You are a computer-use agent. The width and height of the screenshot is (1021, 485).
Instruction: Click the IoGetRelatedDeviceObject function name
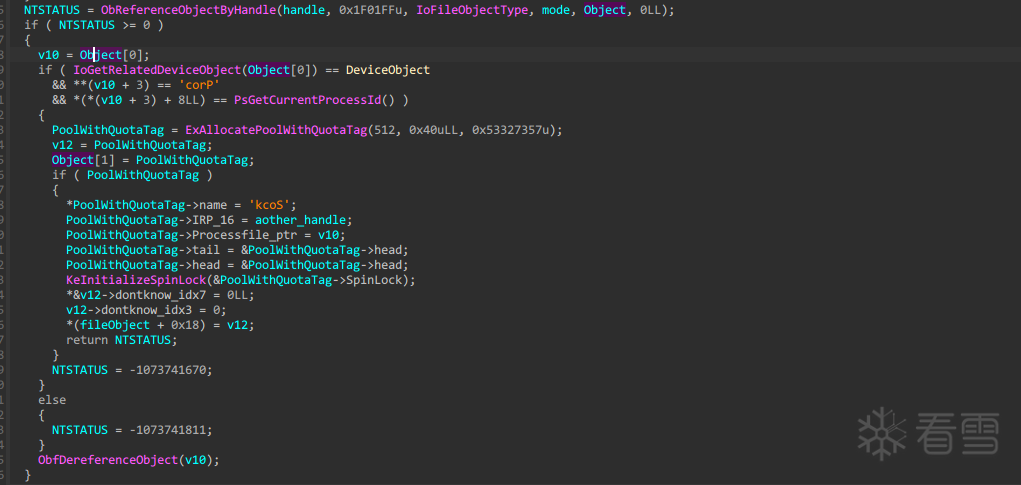coord(157,70)
